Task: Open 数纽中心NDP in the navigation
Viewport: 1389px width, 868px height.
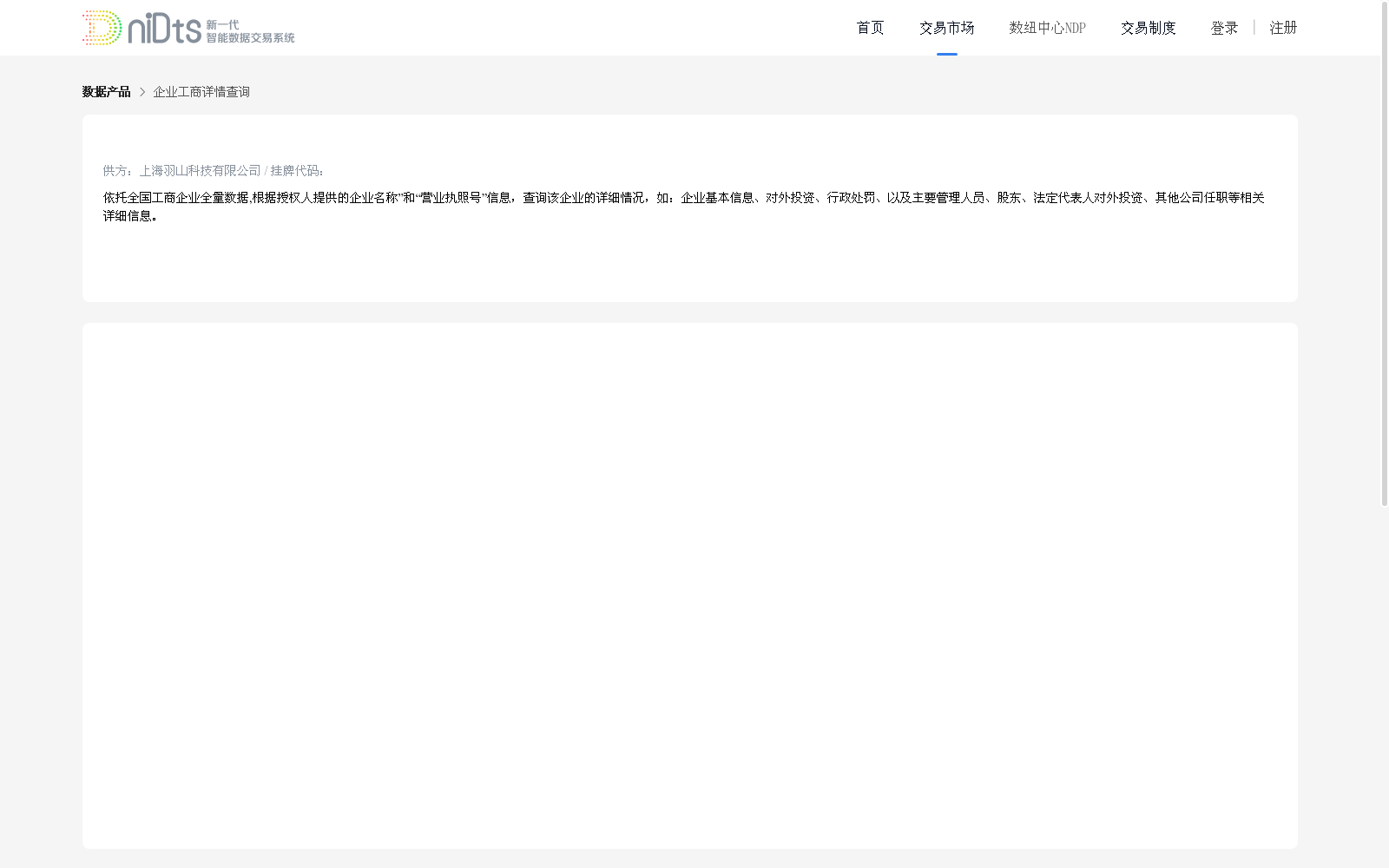Action: tap(1047, 28)
